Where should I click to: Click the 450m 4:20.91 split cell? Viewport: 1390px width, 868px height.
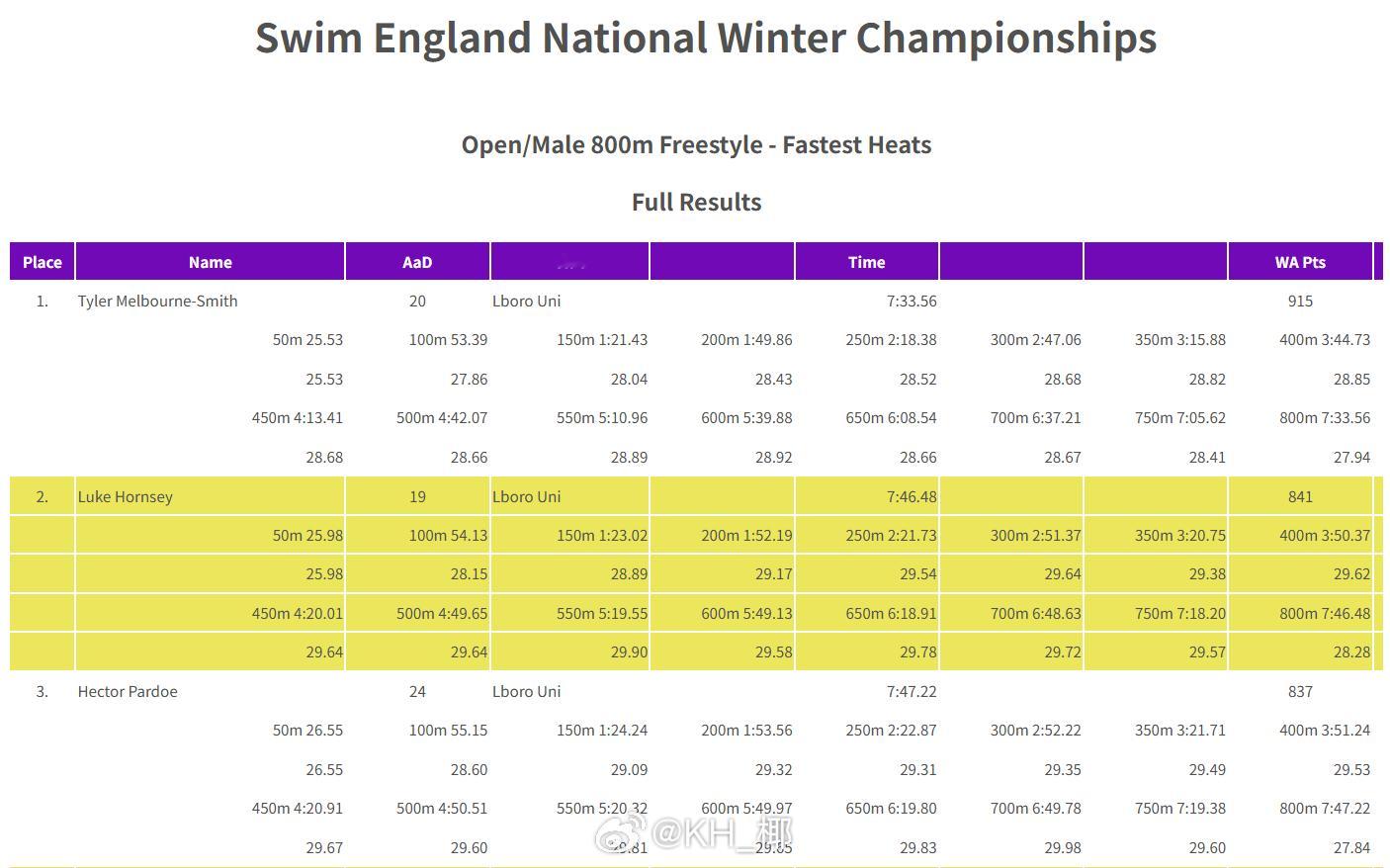click(x=297, y=808)
